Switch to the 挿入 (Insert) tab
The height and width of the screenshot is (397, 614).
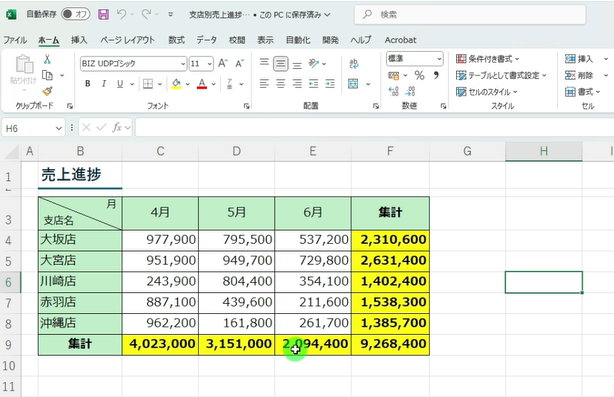pyautogui.click(x=79, y=40)
